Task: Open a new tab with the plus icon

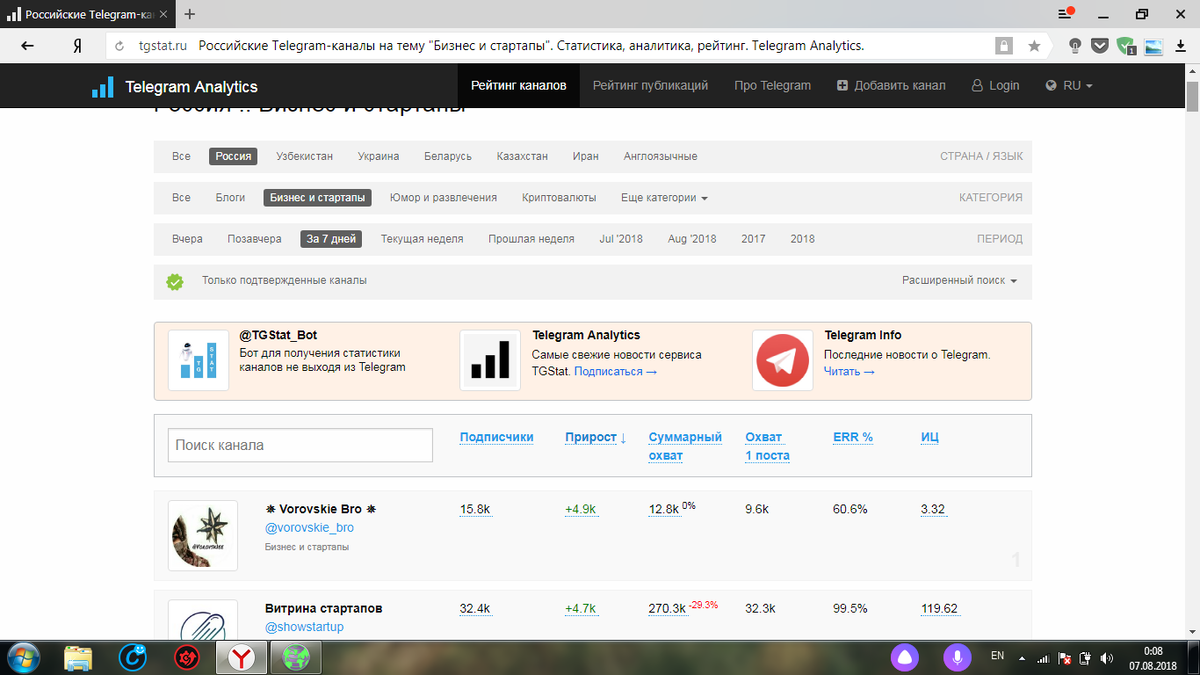Action: point(190,14)
